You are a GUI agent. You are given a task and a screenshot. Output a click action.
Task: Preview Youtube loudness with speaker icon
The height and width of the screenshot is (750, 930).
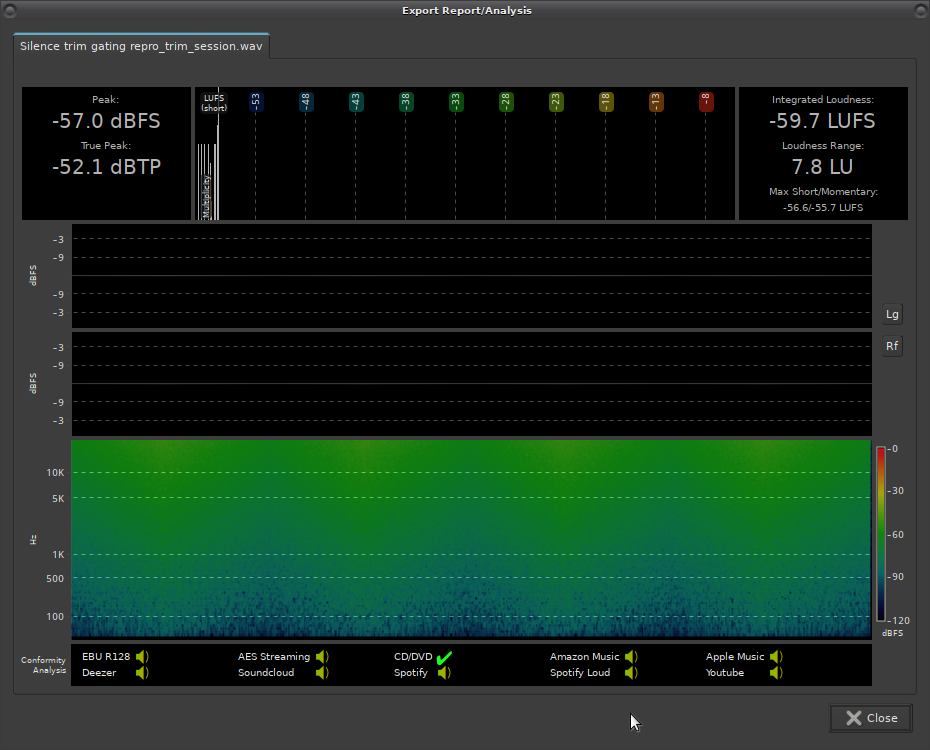[x=776, y=673]
